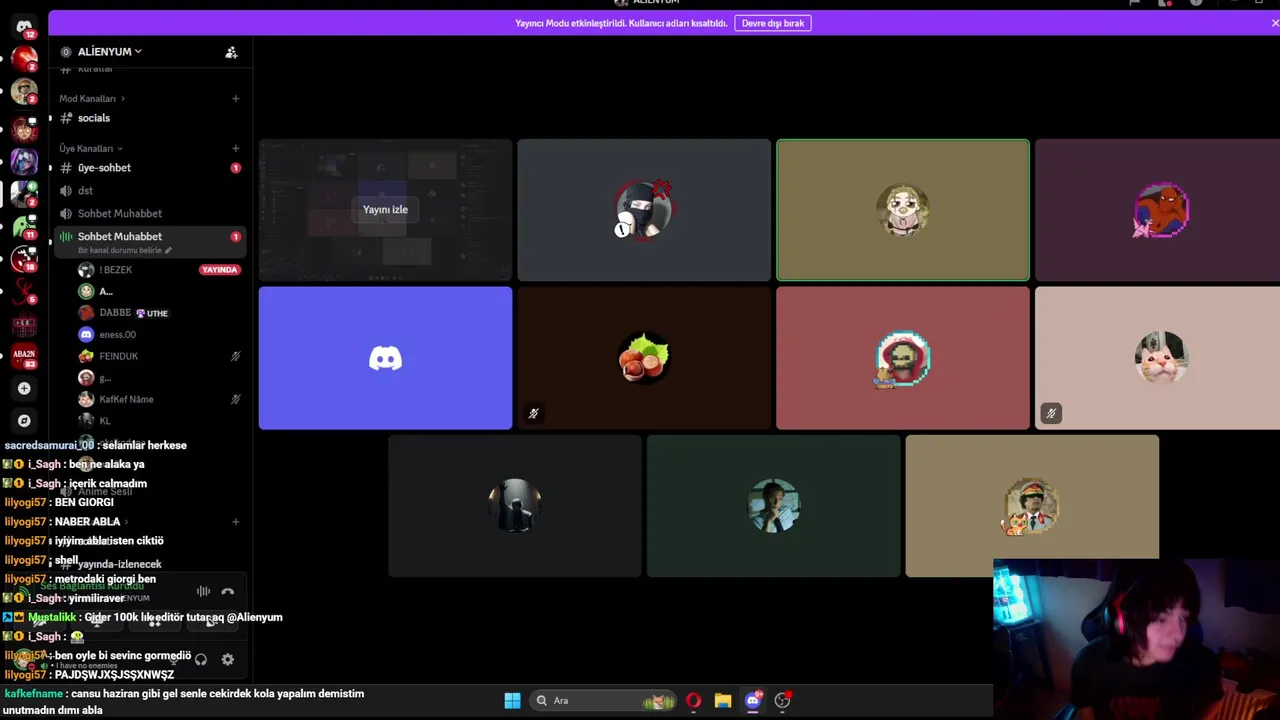Open the Discover servers compass icon
Image resolution: width=1280 pixels, height=720 pixels.
tap(24, 421)
